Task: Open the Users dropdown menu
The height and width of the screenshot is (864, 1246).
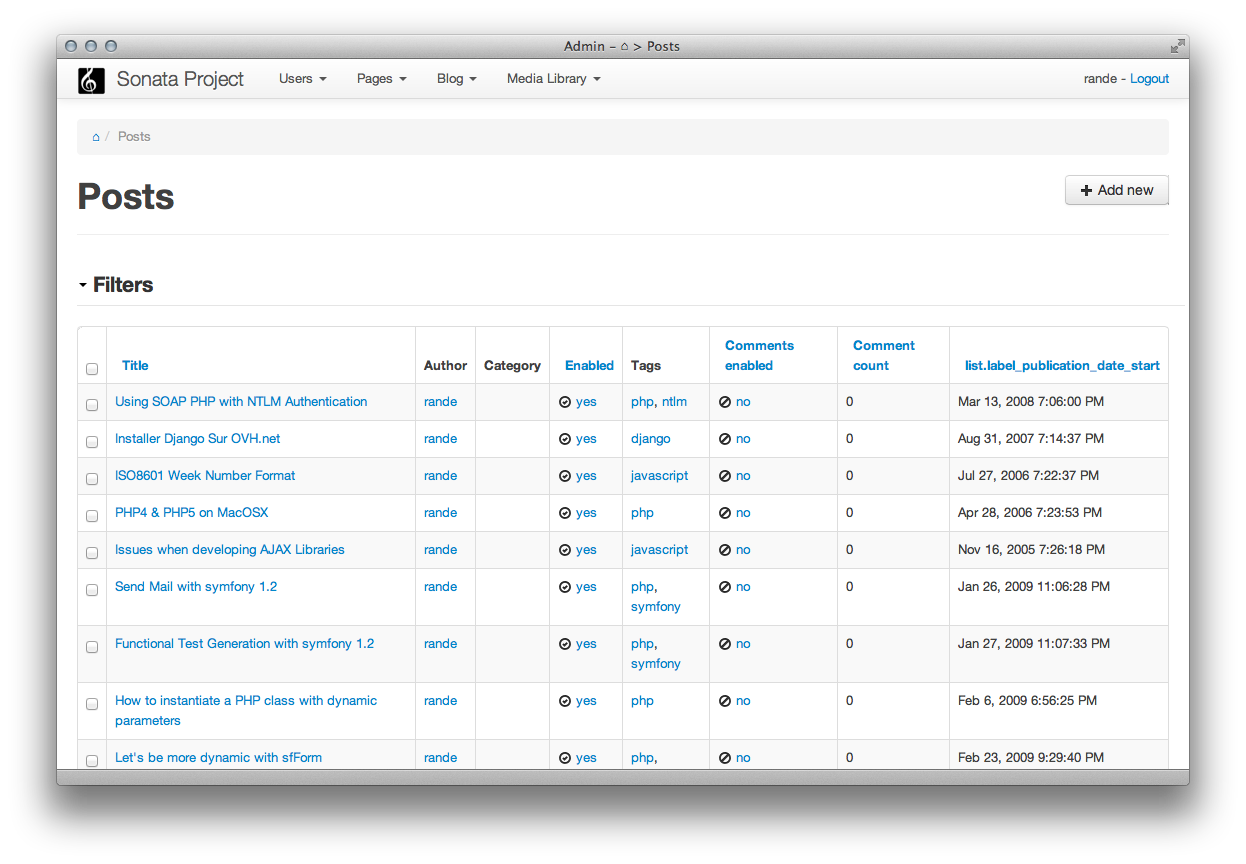Action: (302, 79)
